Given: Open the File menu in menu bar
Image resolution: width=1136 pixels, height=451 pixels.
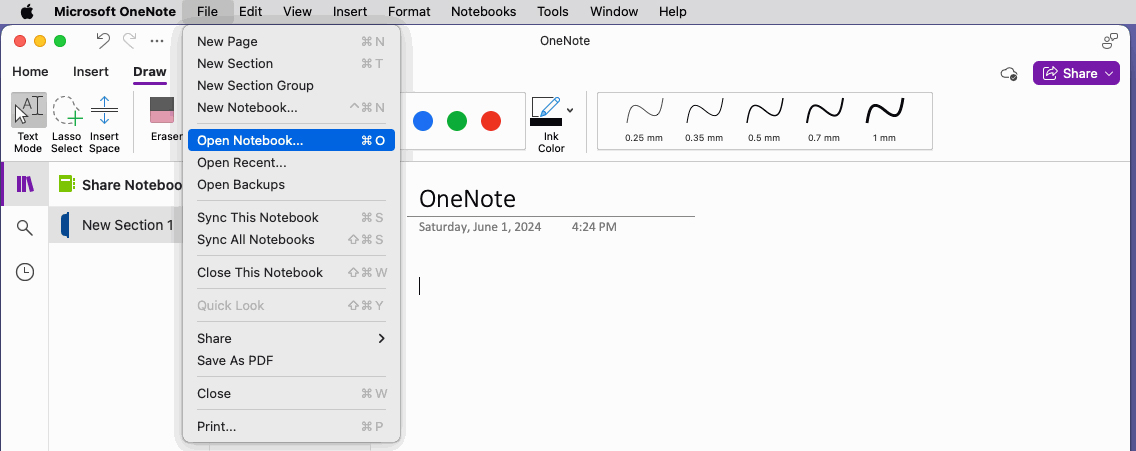Looking at the screenshot, I should tap(207, 12).
